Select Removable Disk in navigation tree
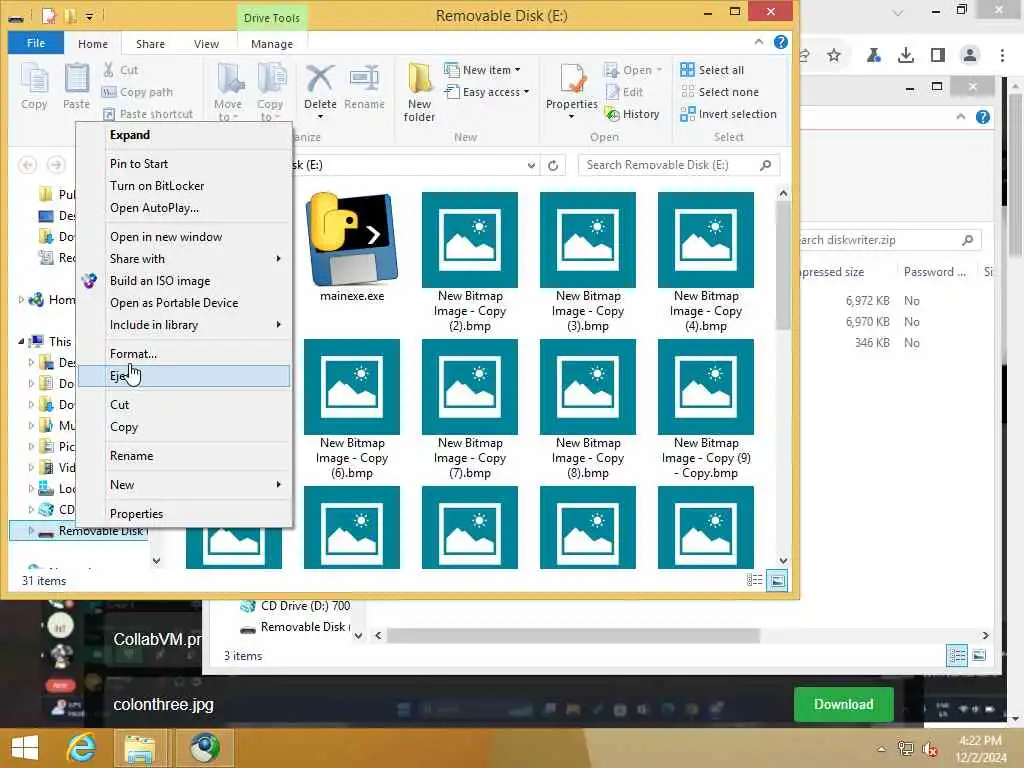1024x768 pixels. pyautogui.click(x=80, y=531)
